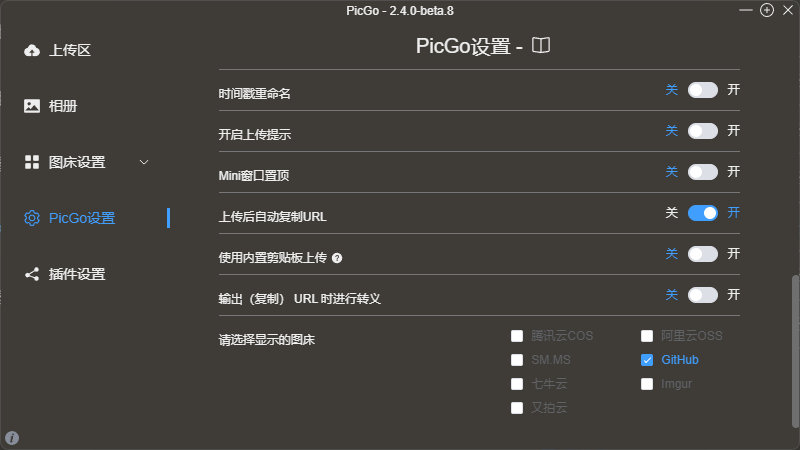Go to the 相册 menu item

pos(63,106)
